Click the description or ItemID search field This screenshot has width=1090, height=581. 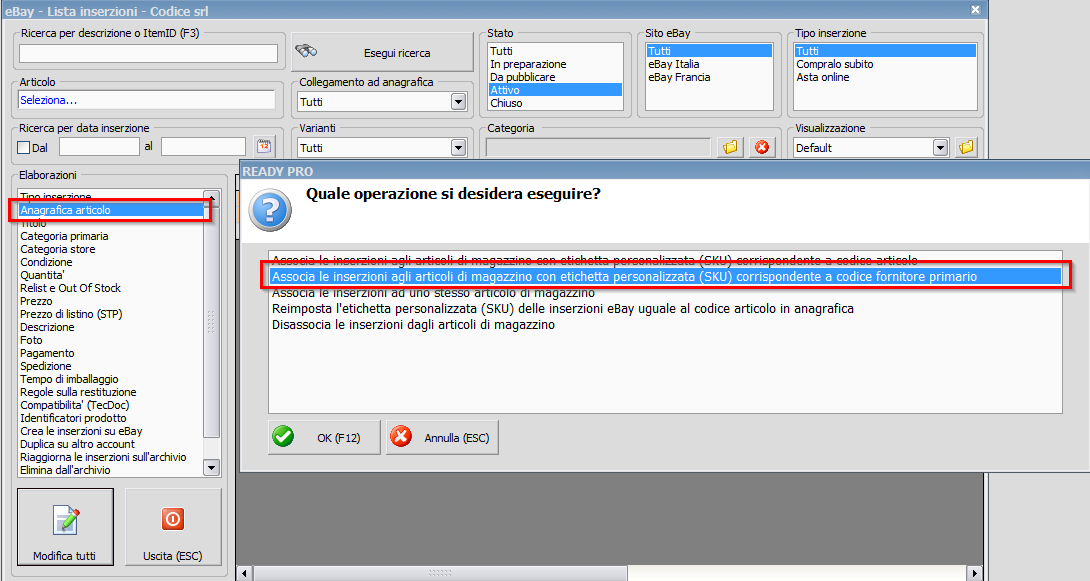148,54
